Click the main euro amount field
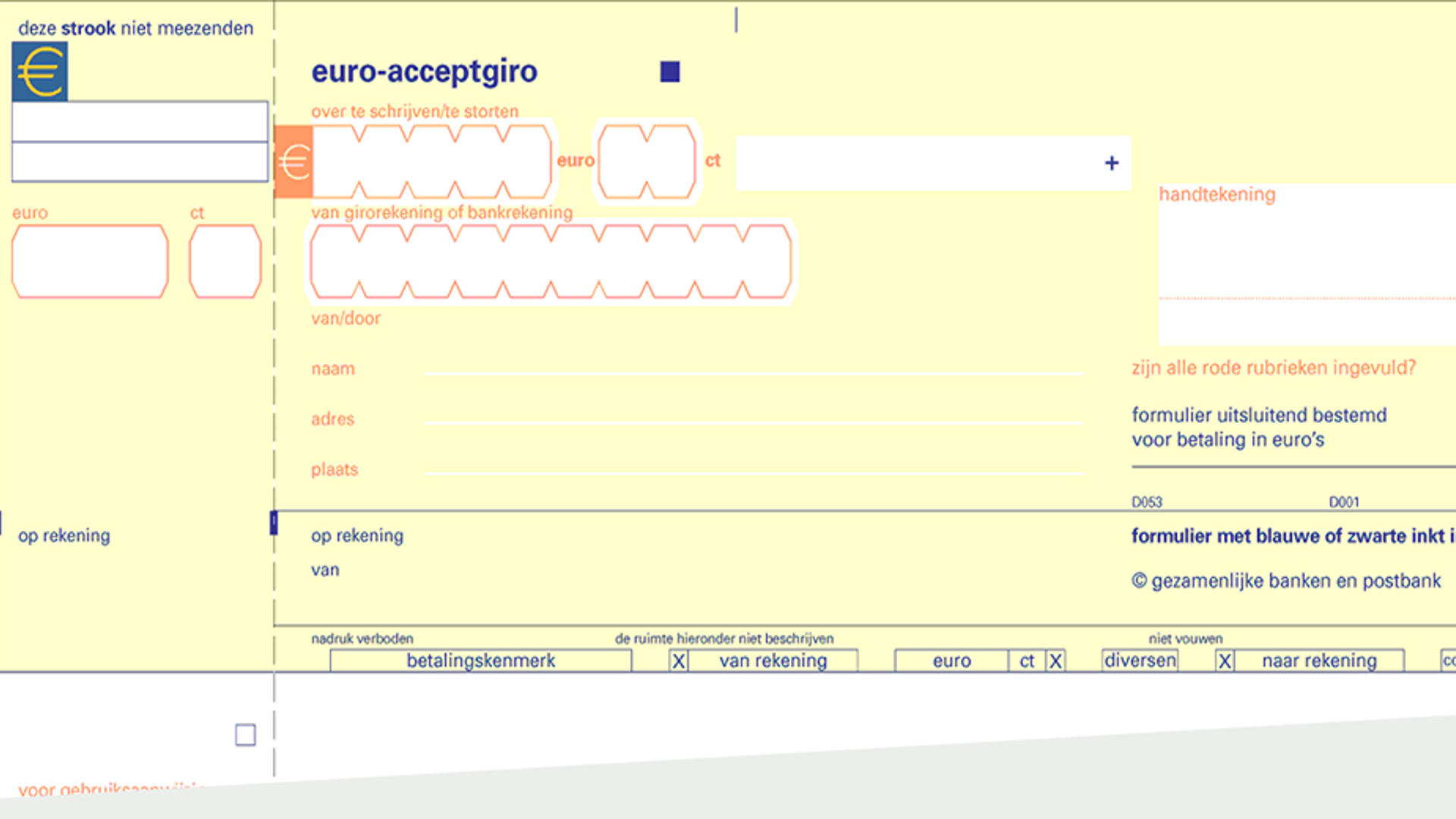 pos(431,162)
